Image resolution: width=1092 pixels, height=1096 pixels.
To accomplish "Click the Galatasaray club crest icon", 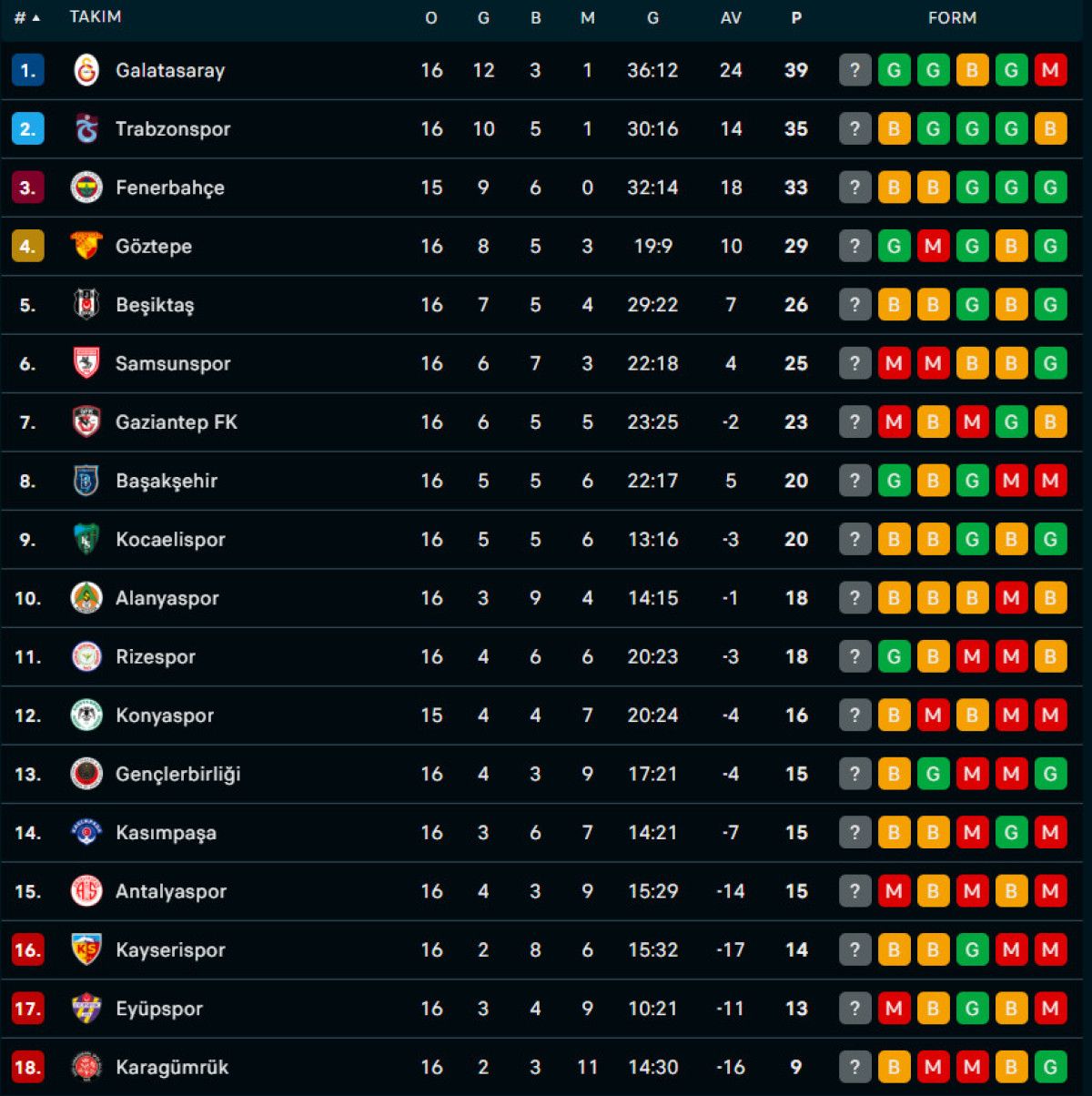I will pos(86,70).
